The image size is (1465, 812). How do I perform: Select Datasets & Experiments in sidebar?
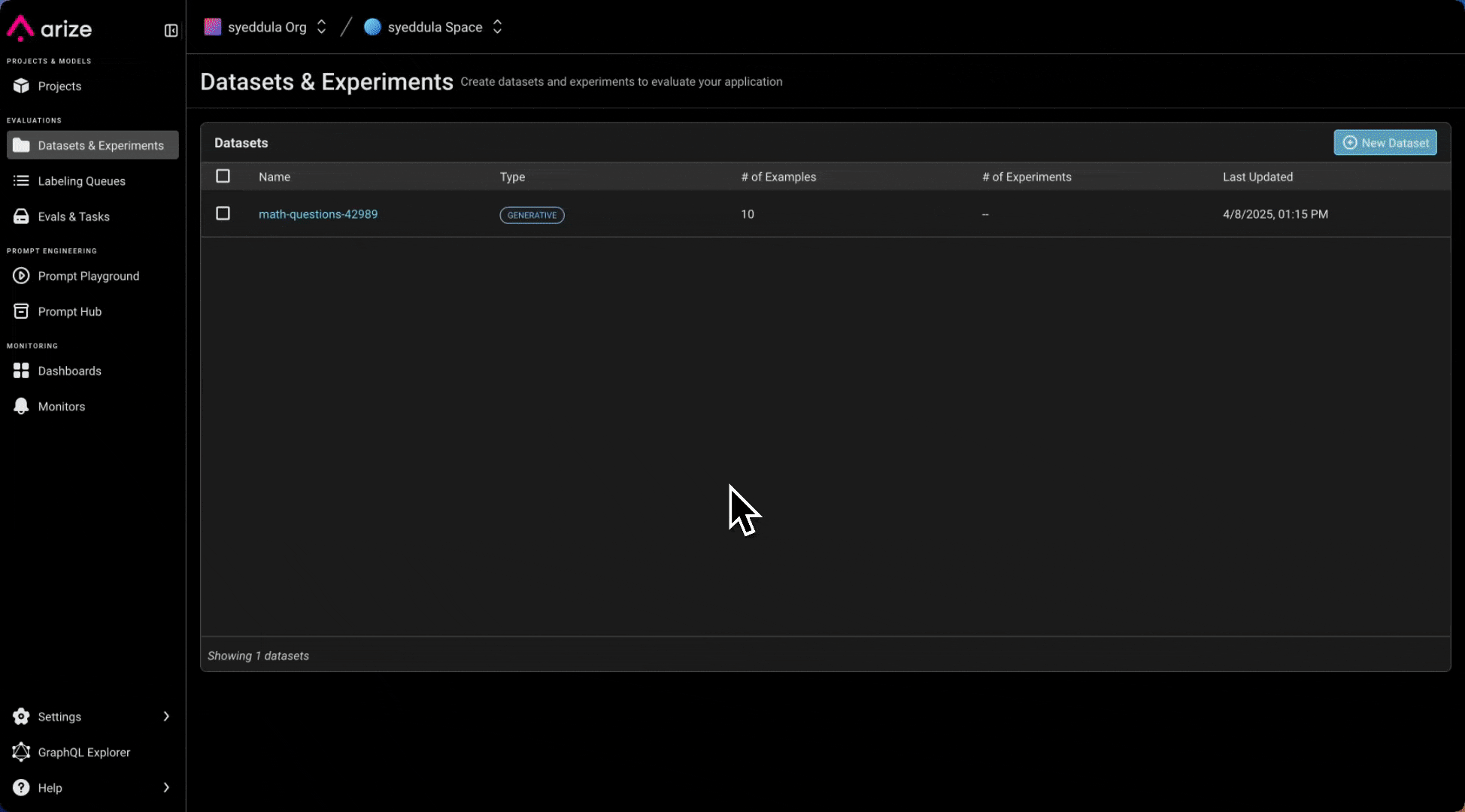coord(93,145)
